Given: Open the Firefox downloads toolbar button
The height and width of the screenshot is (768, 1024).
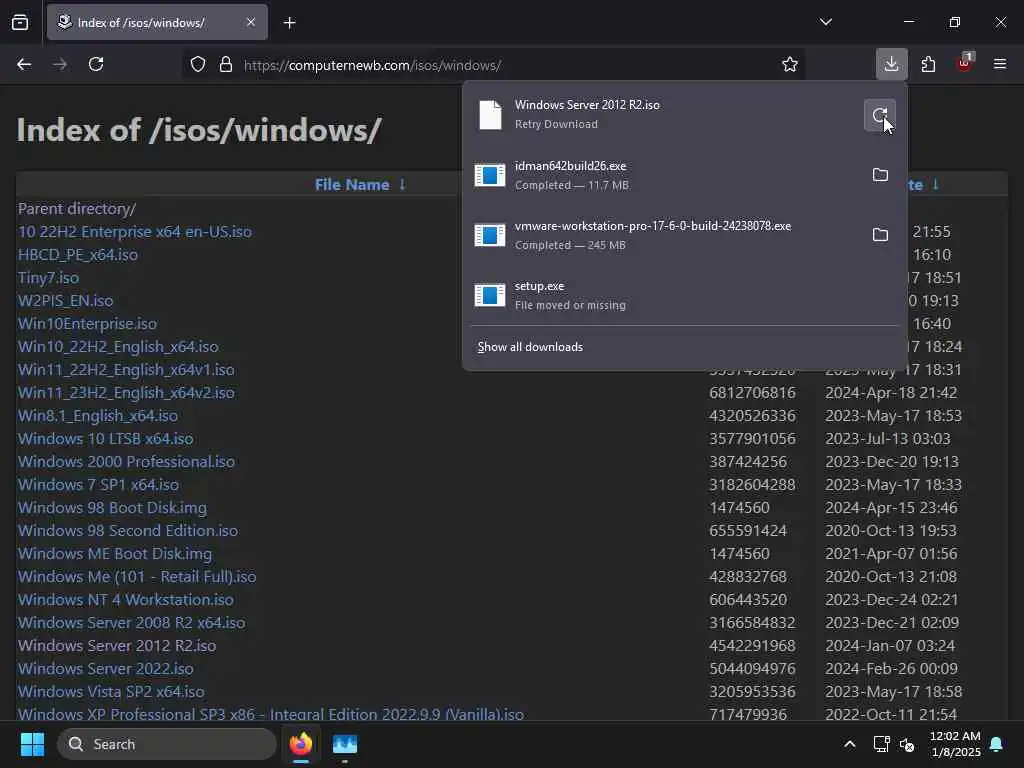Looking at the screenshot, I should click(891, 64).
